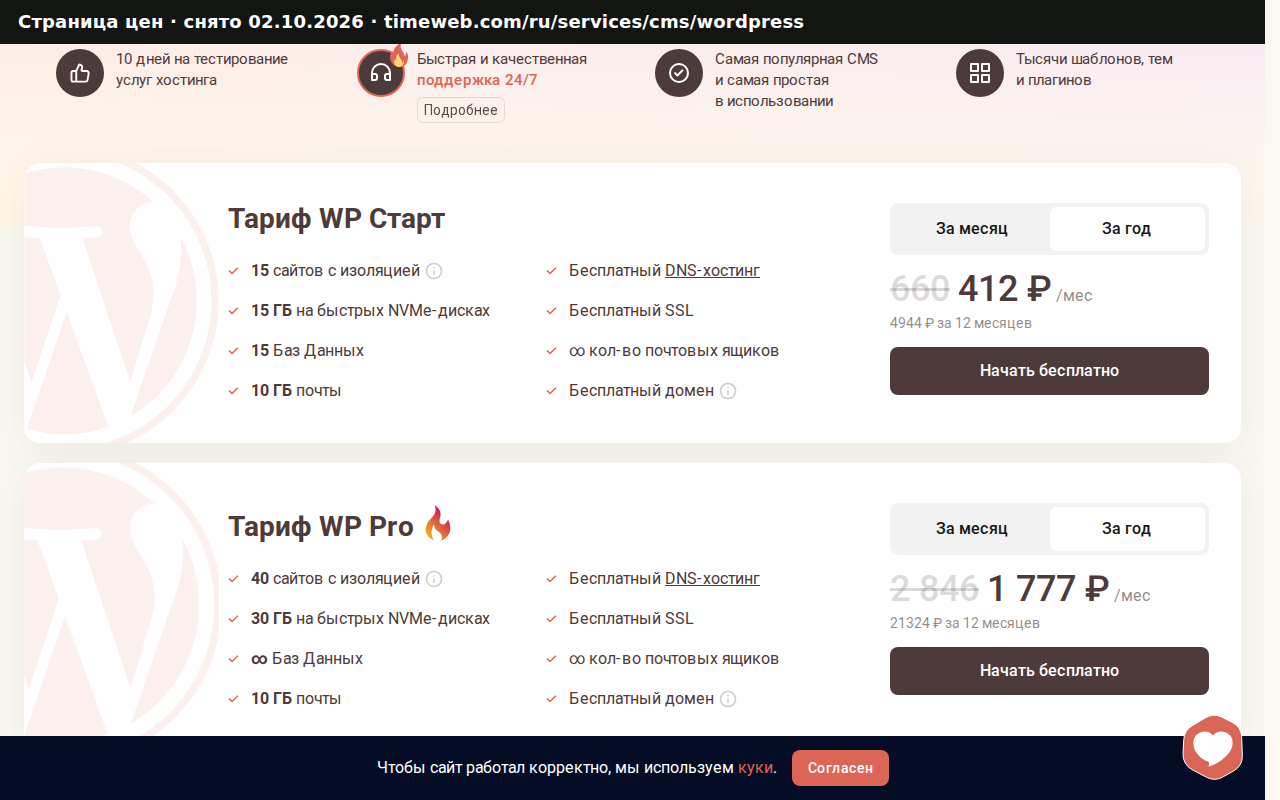Click the thumbs-up icon for 10-day testing
The height and width of the screenshot is (800, 1280).
(80, 73)
